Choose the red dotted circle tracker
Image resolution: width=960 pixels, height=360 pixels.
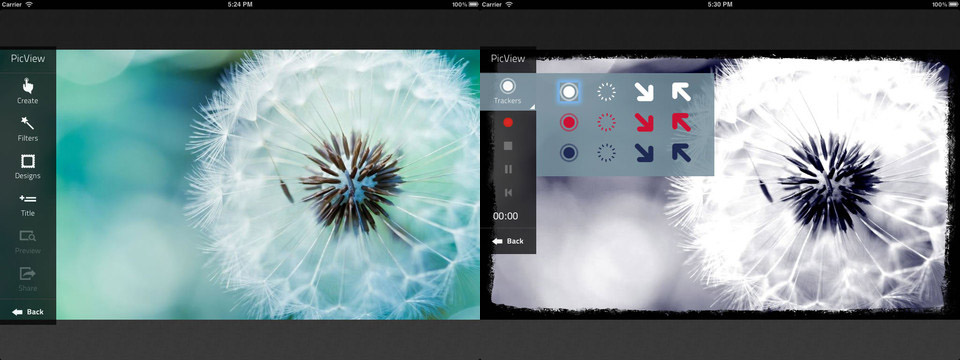(606, 122)
